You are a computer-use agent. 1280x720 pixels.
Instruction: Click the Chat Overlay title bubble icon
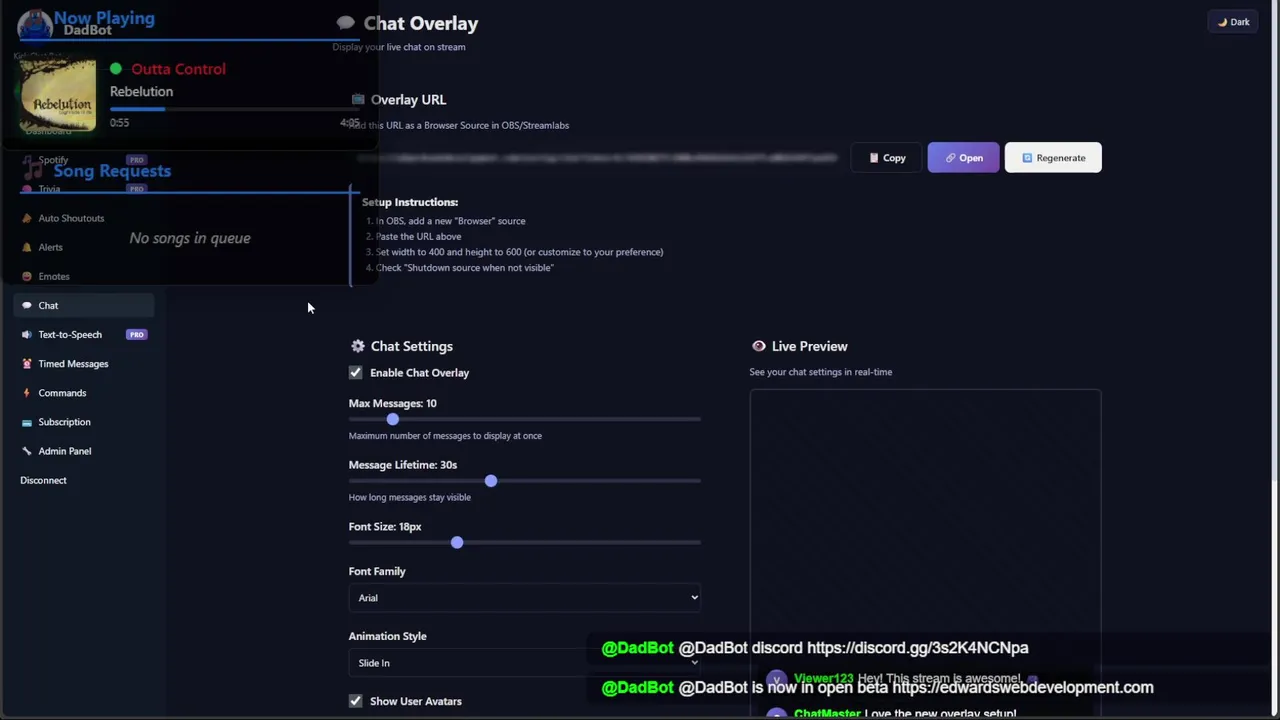click(346, 23)
